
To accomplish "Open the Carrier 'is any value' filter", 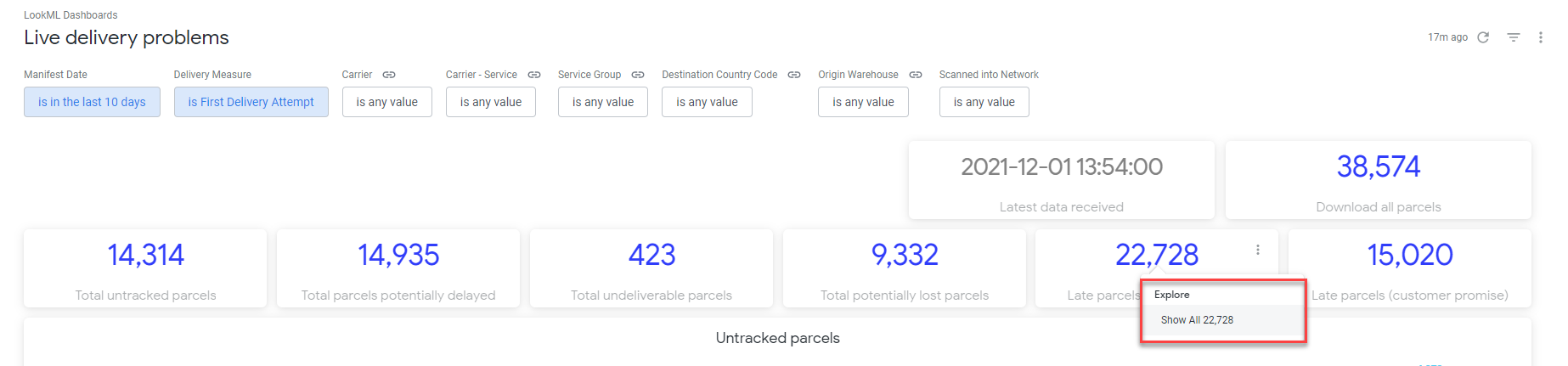I will tap(386, 102).
